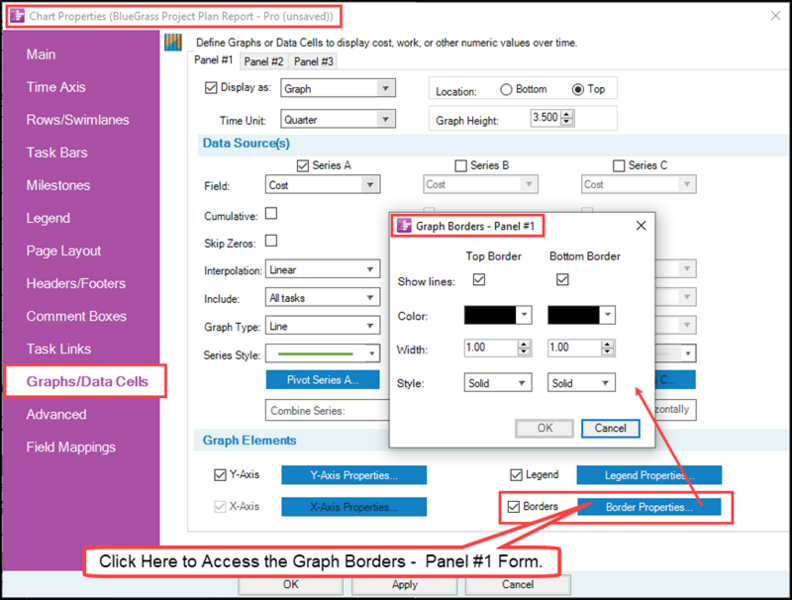Screen dimensions: 792x600
Task: Open the Series A Field Cost dropdown
Action: 322,185
